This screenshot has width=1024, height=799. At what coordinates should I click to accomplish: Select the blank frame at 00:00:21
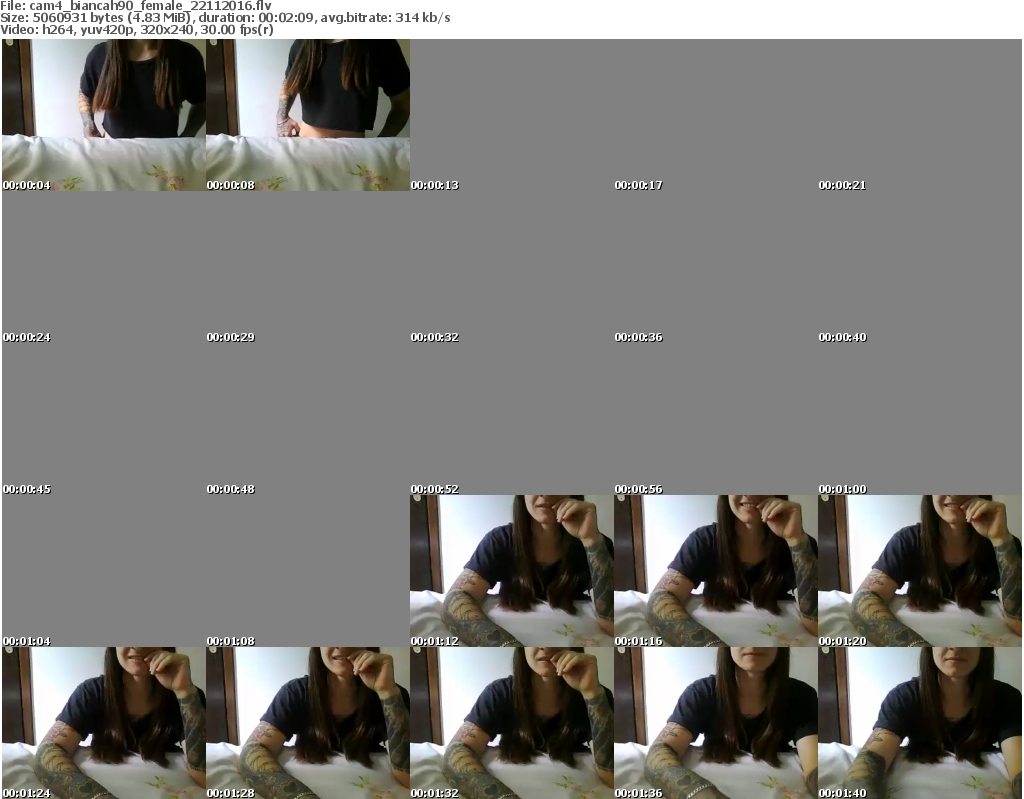(919, 115)
